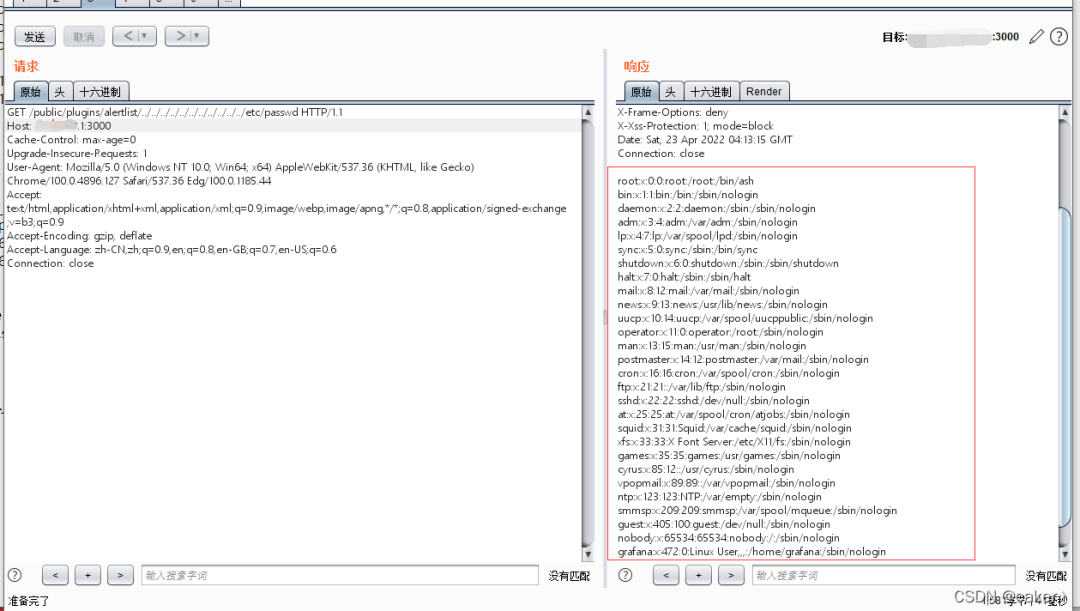The height and width of the screenshot is (611, 1080).
Task: Focus request search input field
Action: pyautogui.click(x=340, y=575)
